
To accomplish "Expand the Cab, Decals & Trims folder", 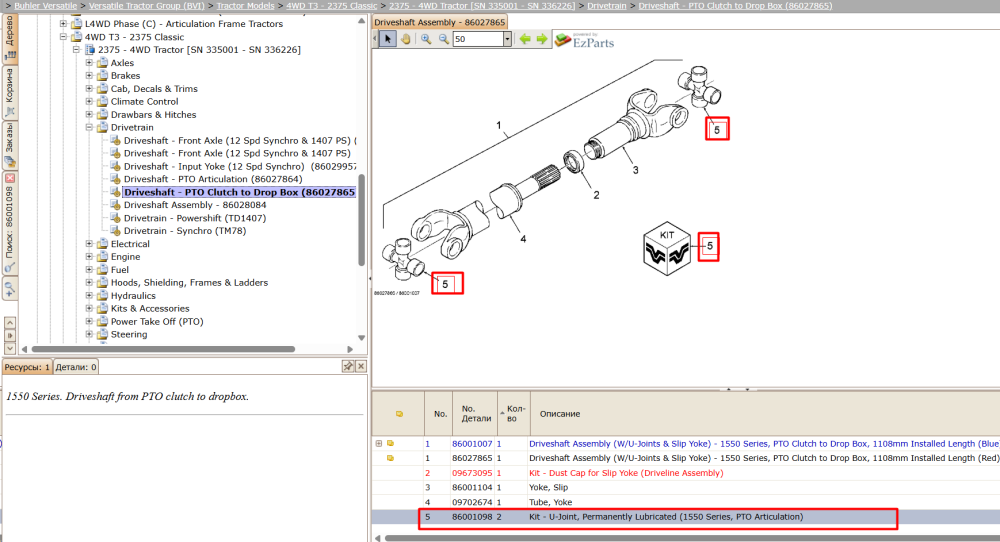I will click(x=89, y=89).
